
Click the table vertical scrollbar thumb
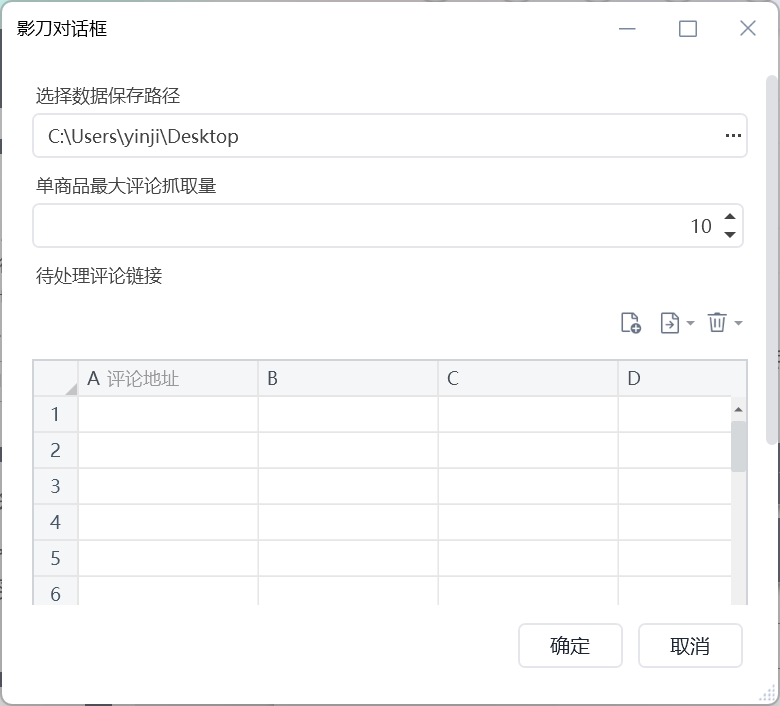(738, 446)
